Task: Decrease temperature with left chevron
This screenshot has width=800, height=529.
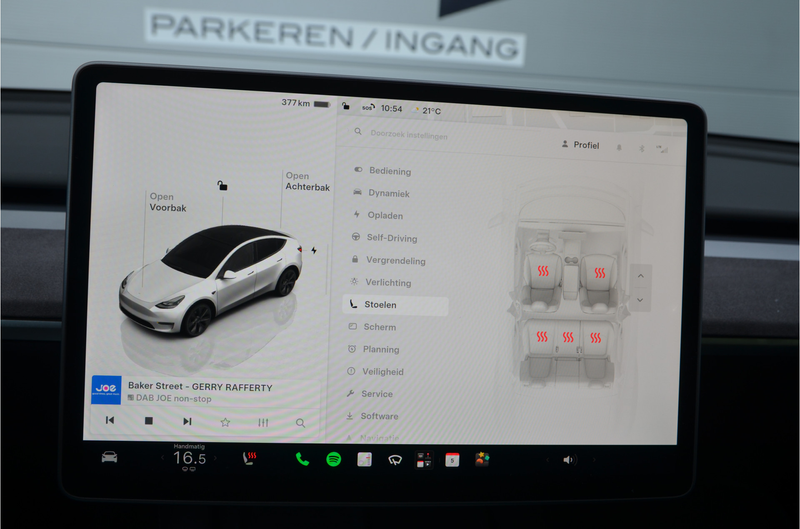Action: 162,458
